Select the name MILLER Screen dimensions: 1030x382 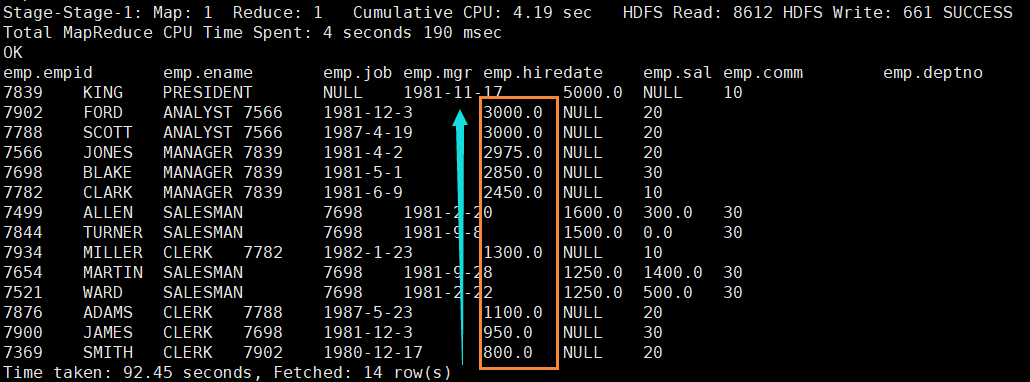pyautogui.click(x=113, y=253)
